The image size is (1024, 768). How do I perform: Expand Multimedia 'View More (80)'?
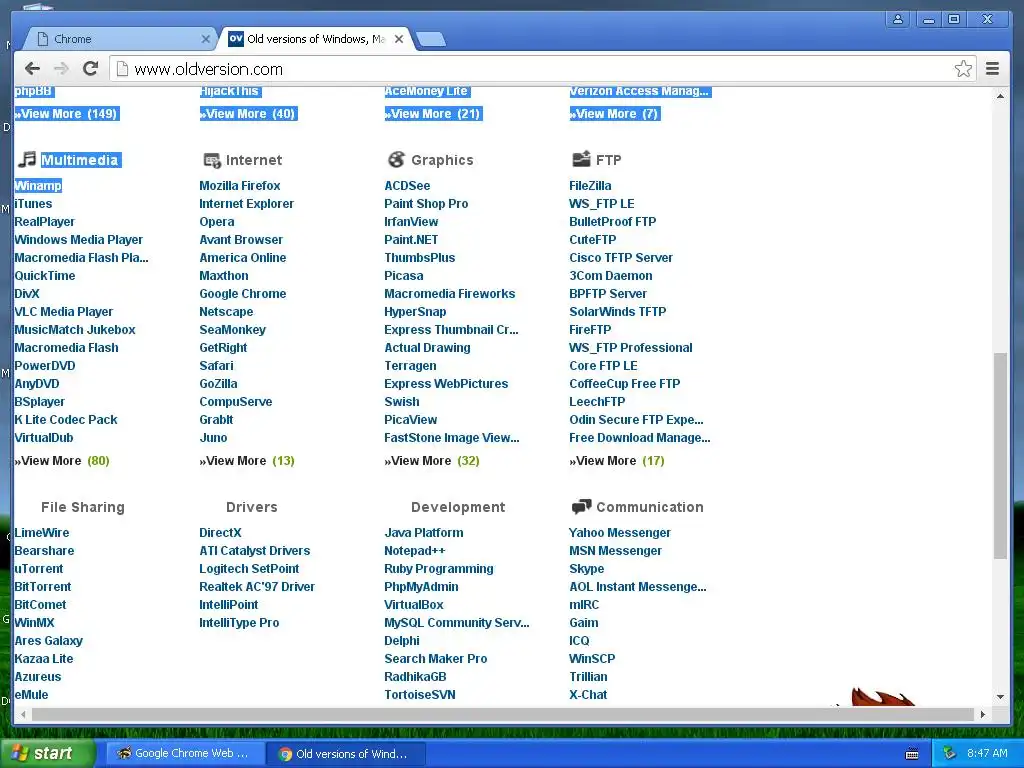[x=62, y=461]
